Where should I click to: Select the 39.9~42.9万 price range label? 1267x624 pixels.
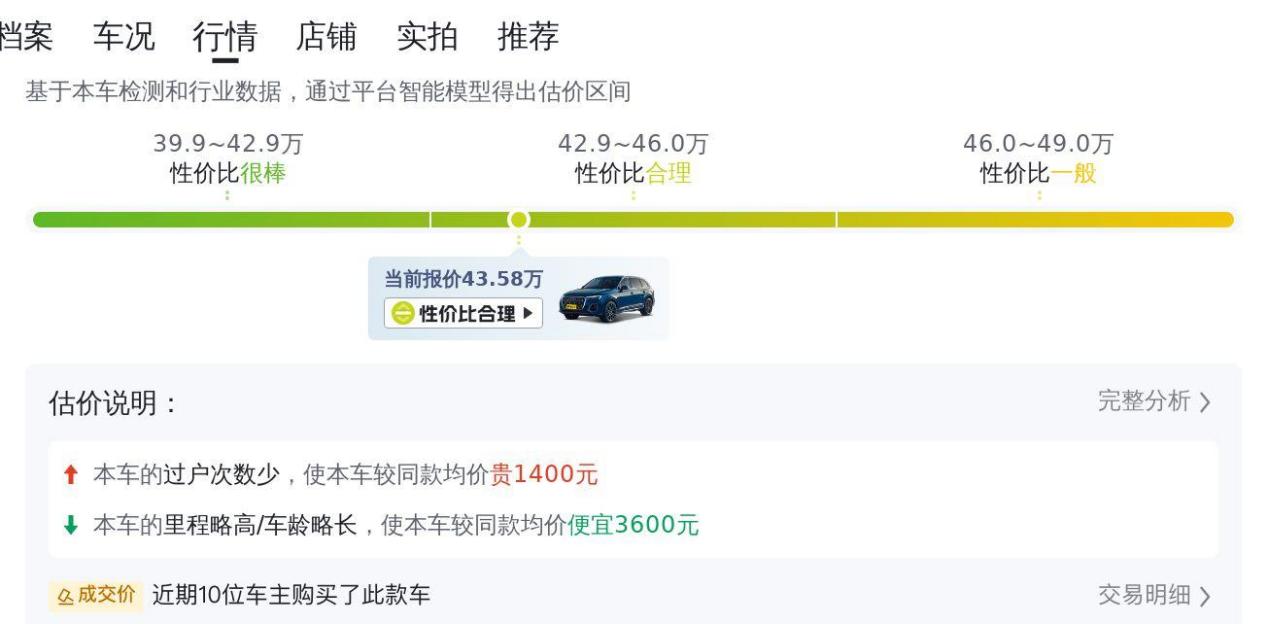pos(228,144)
